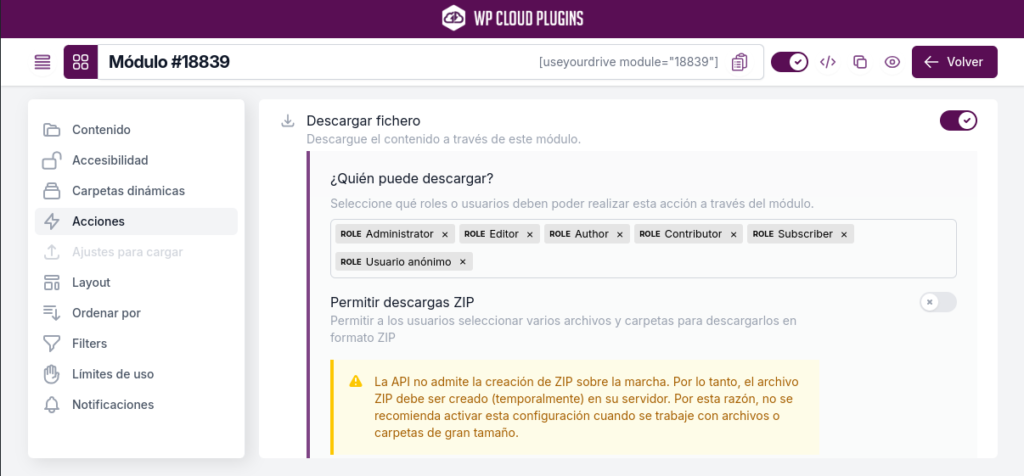The height and width of the screenshot is (476, 1024).
Task: Click the Contenido folder icon
Action: [x=52, y=130]
